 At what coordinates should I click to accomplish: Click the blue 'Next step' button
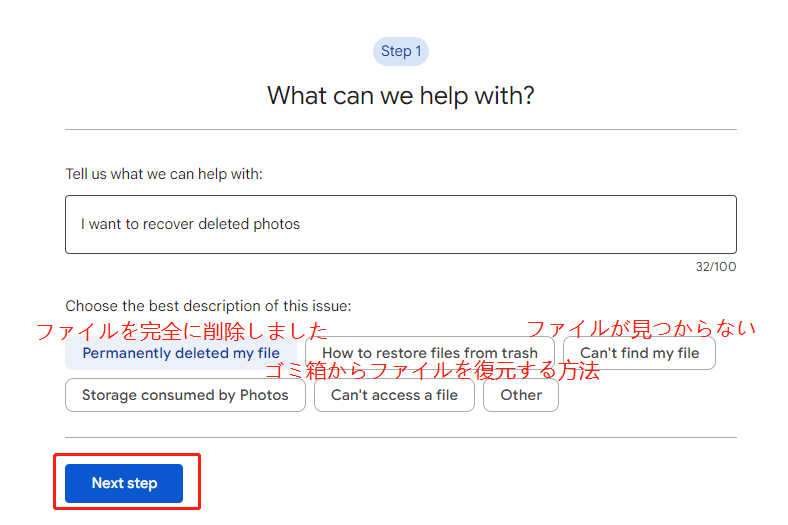[x=124, y=483]
